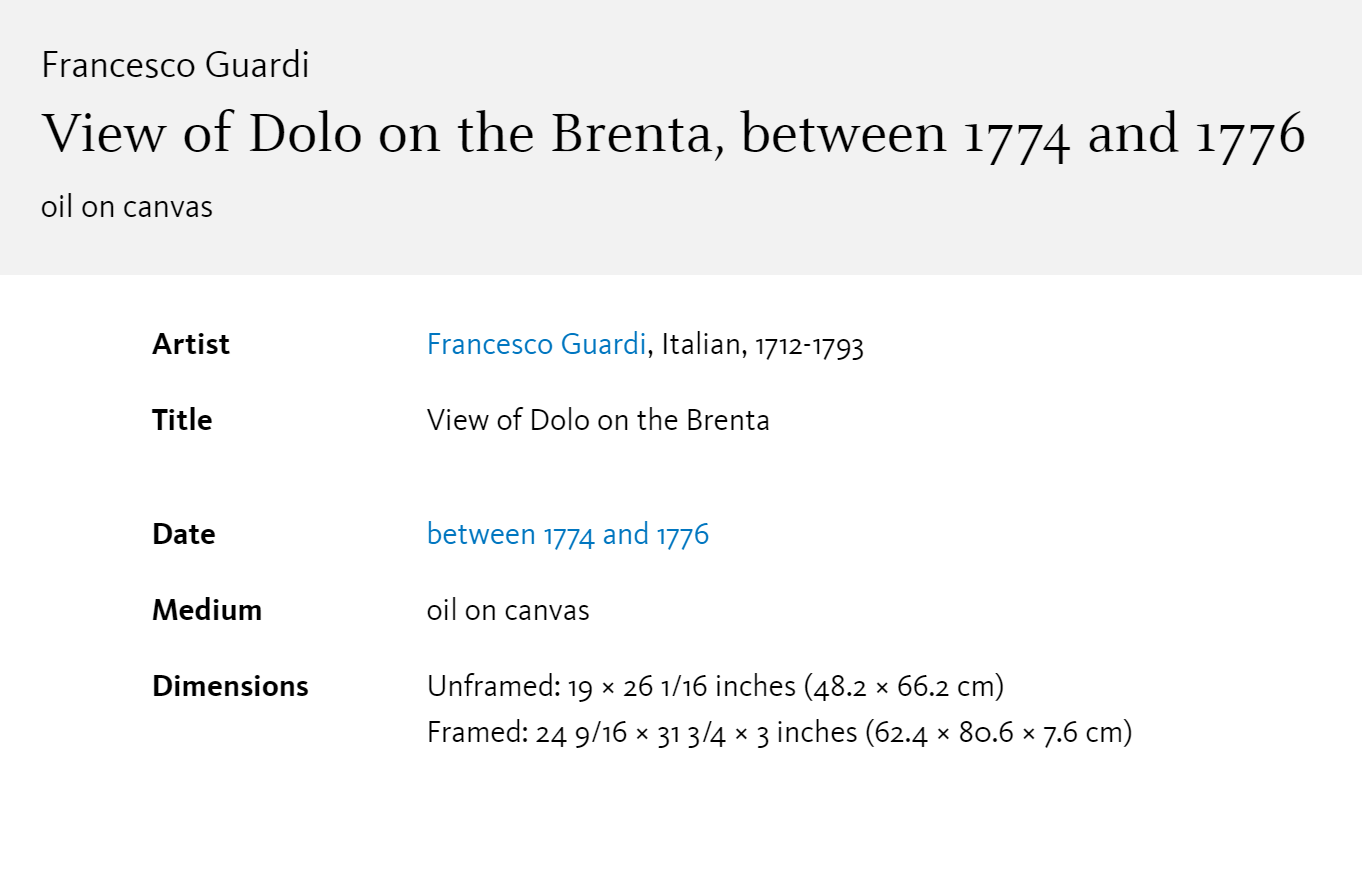Click the oil on canvas subtitle in the header
The height and width of the screenshot is (889, 1362).
127,207
